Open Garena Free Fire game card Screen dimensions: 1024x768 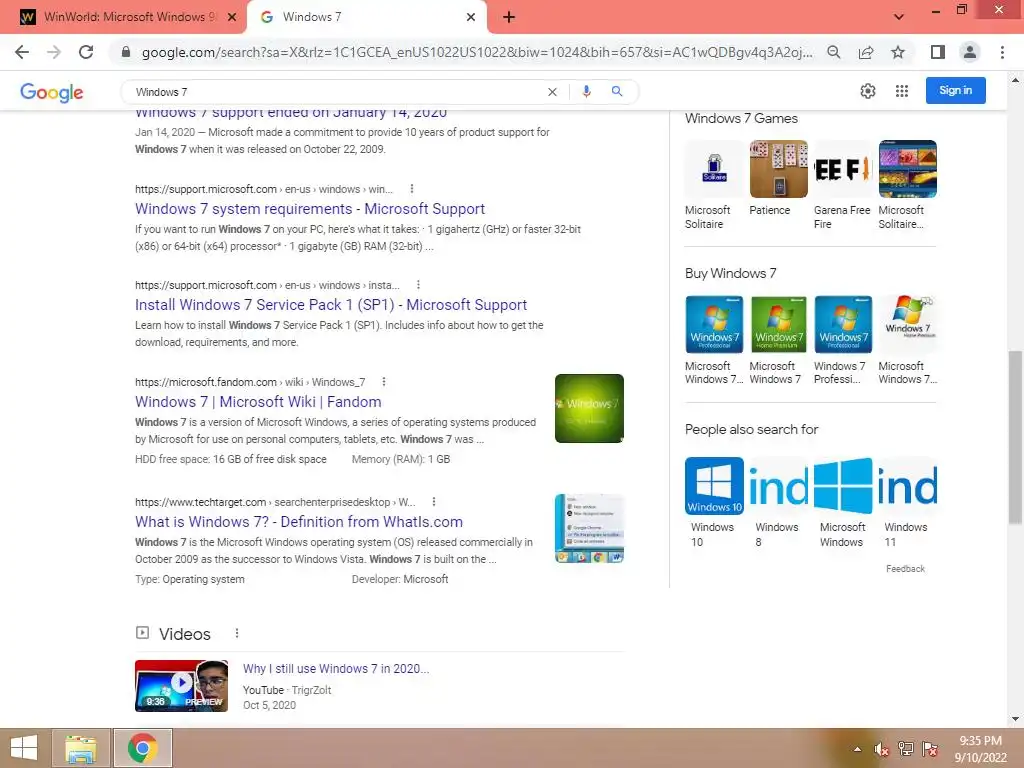[842, 185]
